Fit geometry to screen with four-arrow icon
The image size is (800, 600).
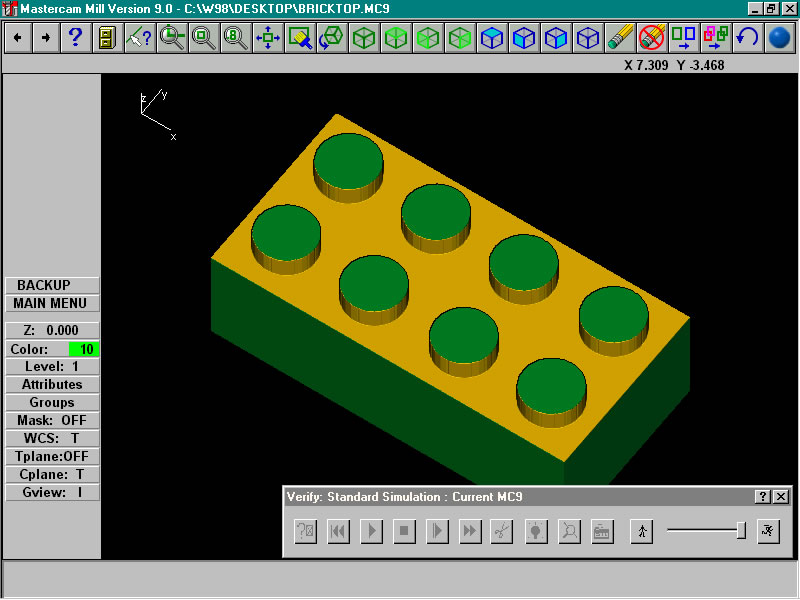click(268, 37)
